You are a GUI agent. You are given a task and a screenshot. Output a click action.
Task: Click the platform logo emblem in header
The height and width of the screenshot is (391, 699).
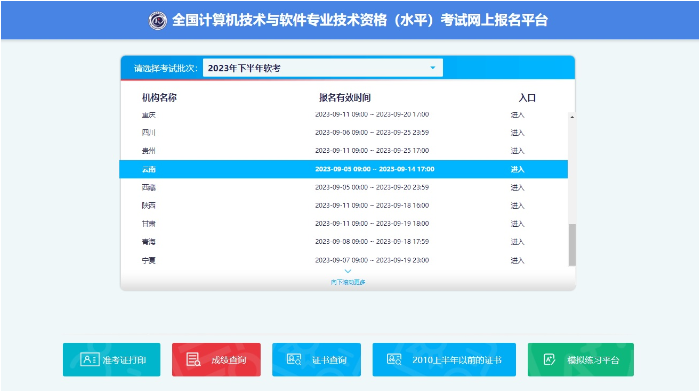pos(157,21)
